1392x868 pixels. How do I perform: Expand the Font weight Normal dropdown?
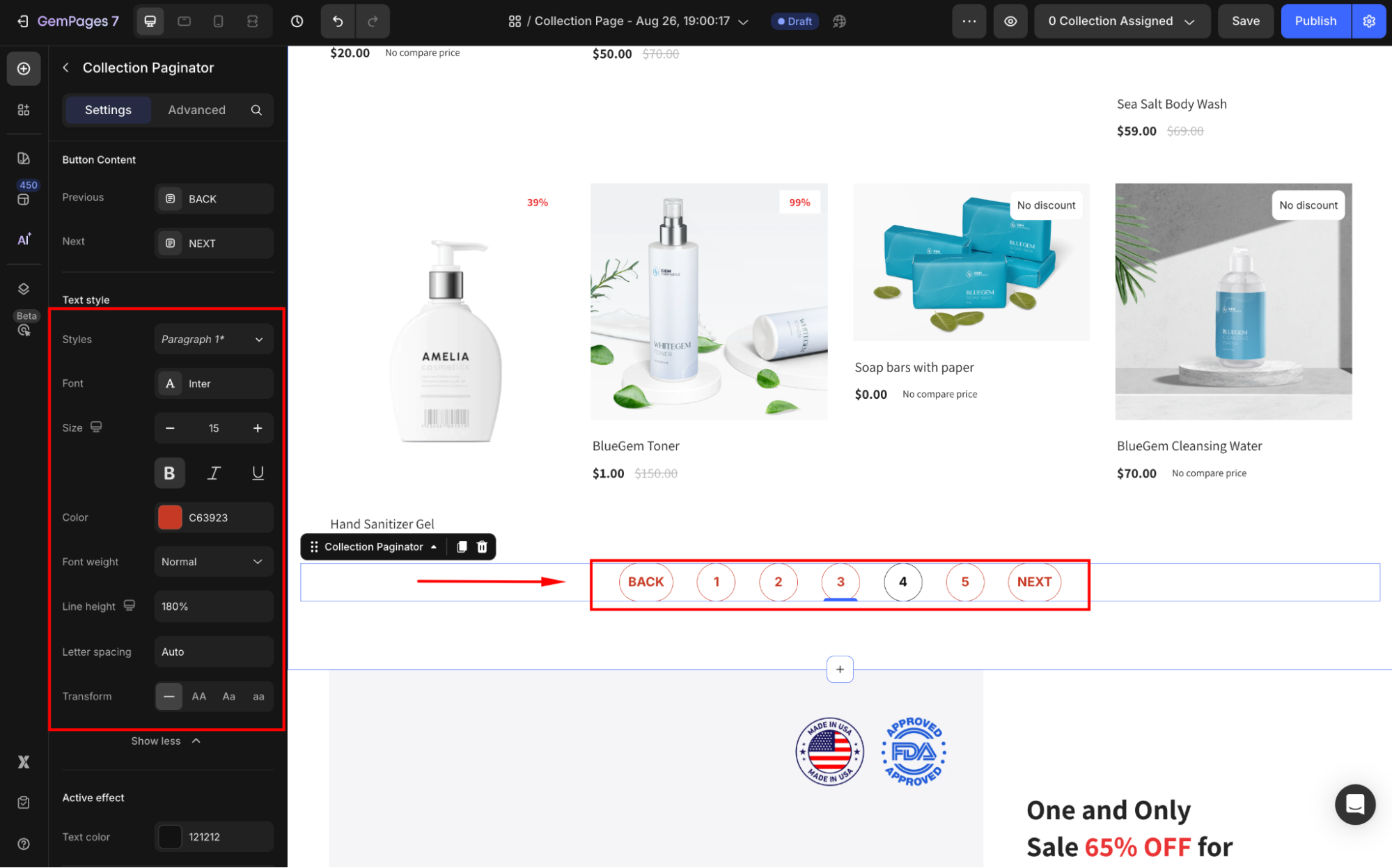[213, 562]
